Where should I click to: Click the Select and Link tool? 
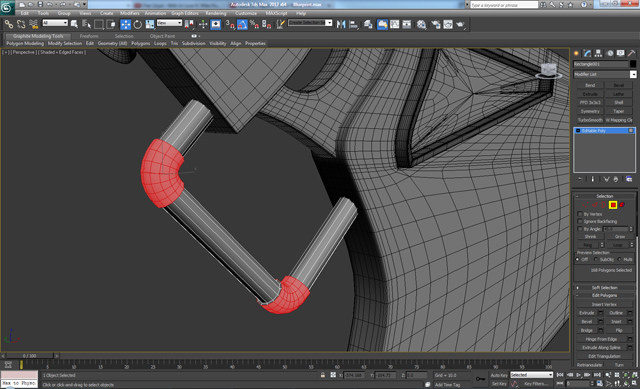[9, 24]
